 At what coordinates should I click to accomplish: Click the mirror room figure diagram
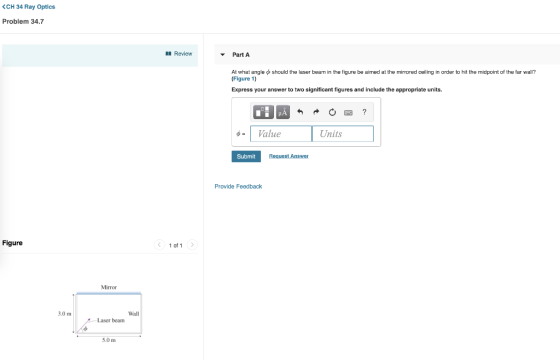click(x=101, y=314)
